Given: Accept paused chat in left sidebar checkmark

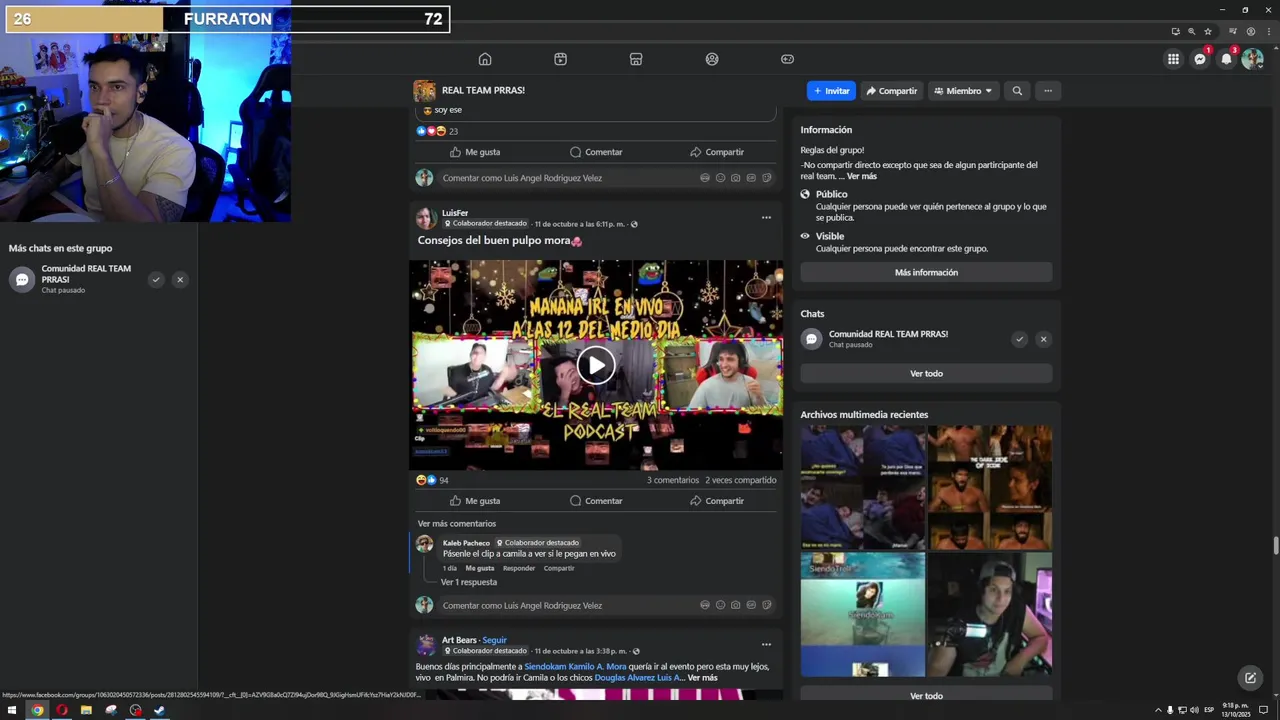Looking at the screenshot, I should 156,280.
